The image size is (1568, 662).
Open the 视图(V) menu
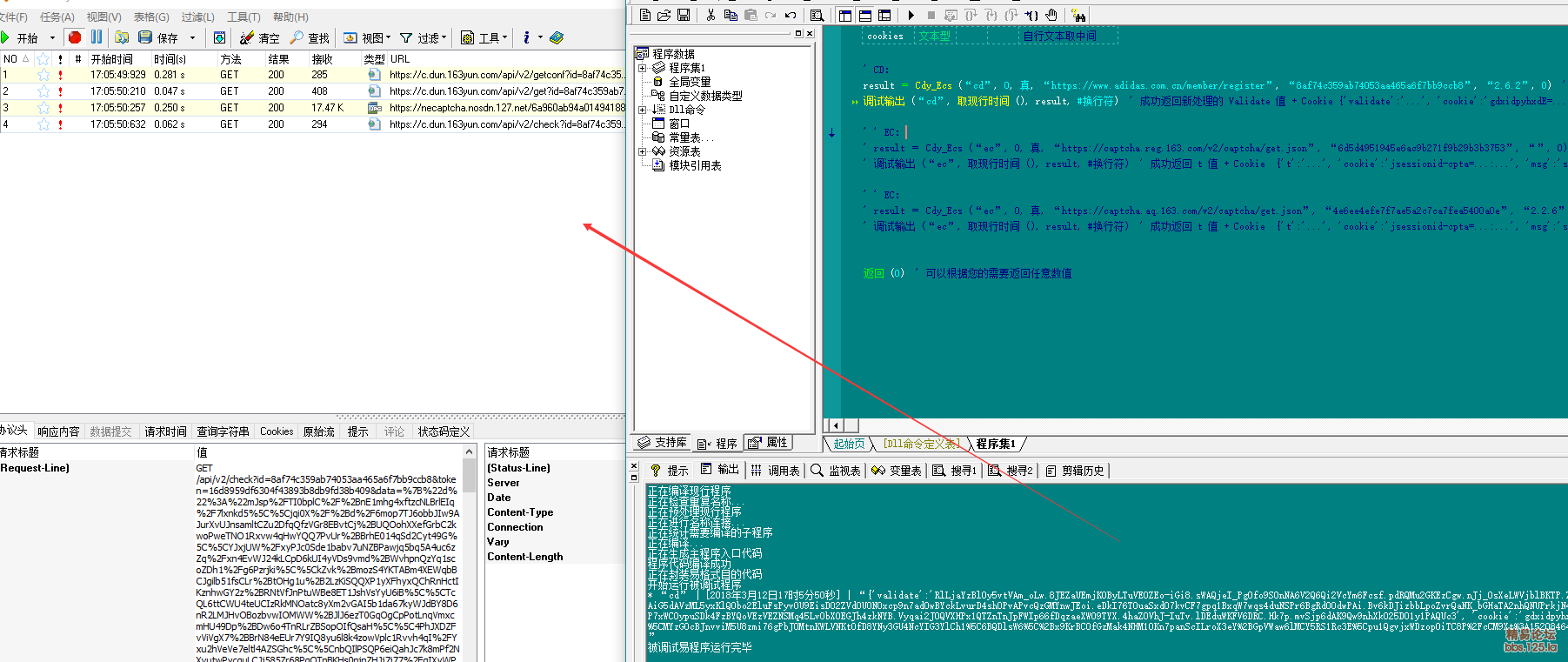[x=103, y=17]
